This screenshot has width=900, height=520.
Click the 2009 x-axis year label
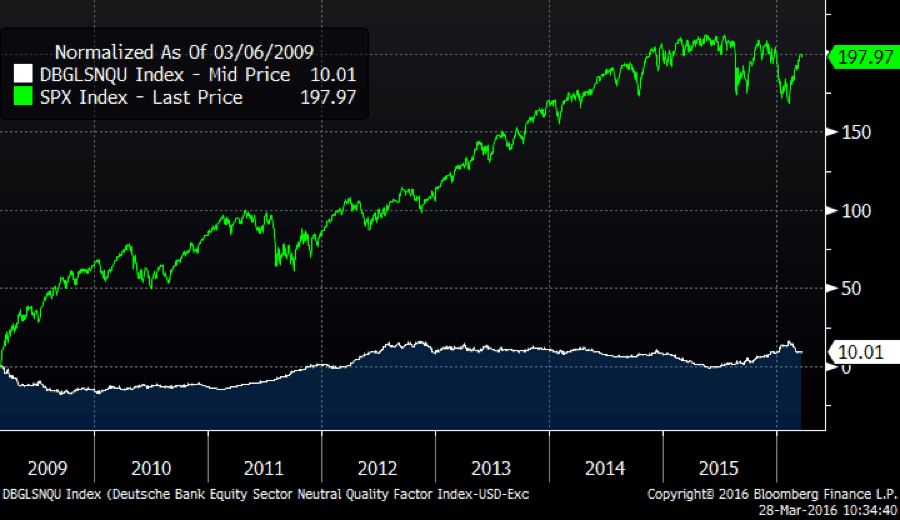(48, 468)
